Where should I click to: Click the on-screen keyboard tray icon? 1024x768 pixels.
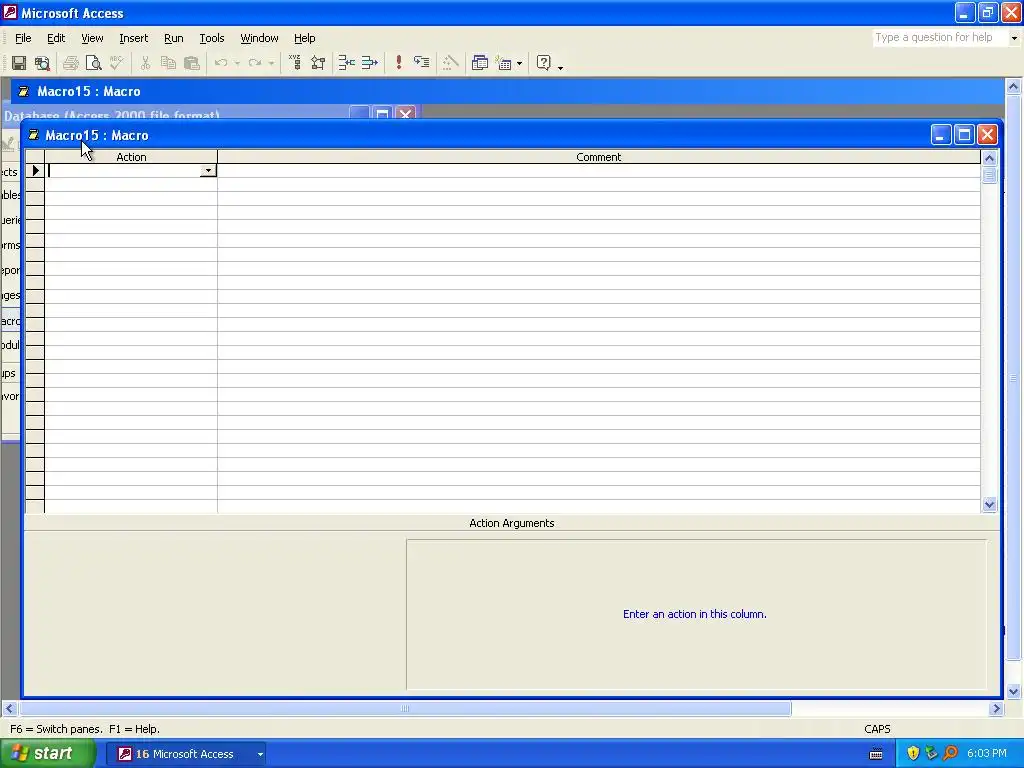click(876, 754)
